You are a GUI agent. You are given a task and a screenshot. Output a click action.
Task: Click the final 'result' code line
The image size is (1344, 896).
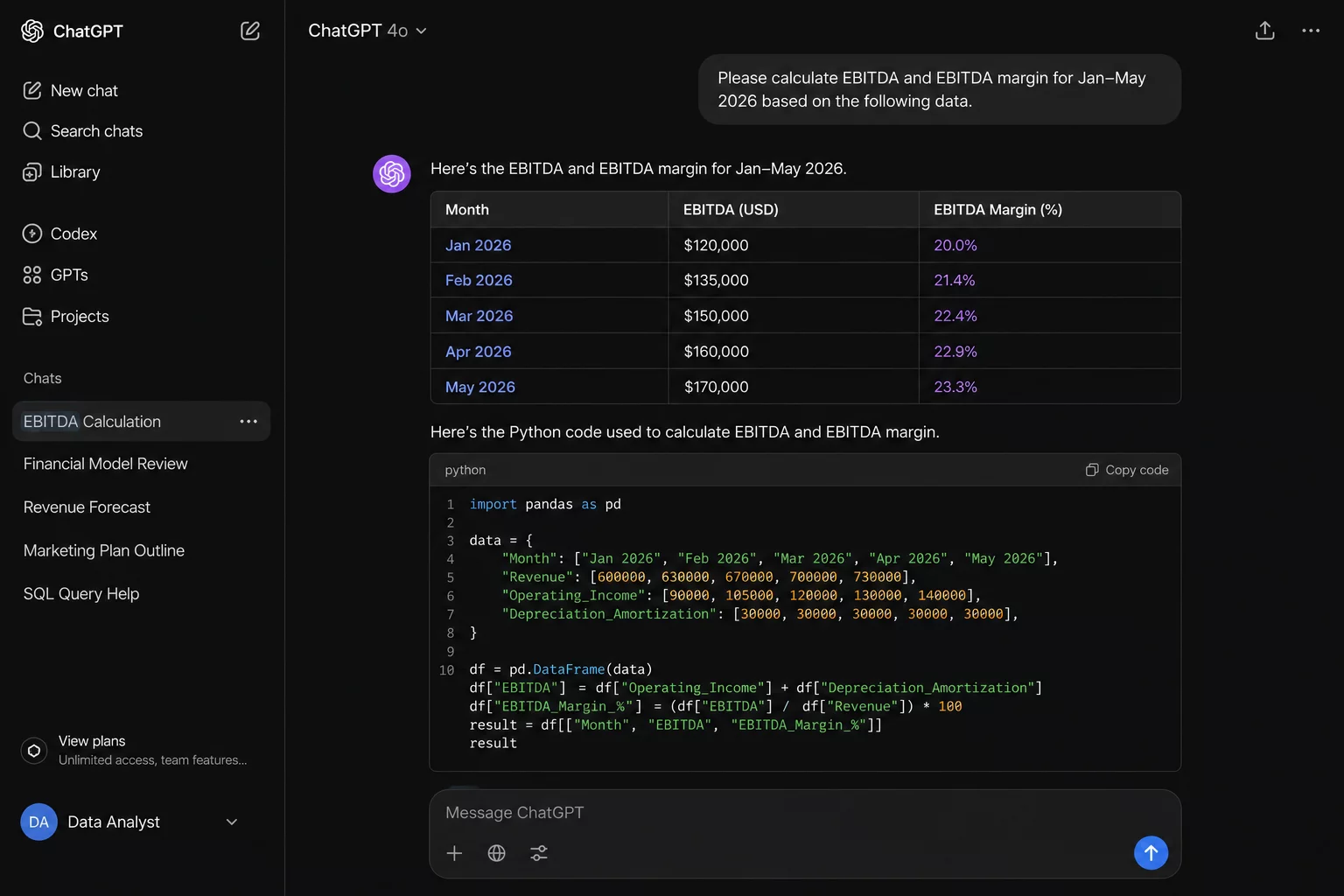pyautogui.click(x=493, y=743)
